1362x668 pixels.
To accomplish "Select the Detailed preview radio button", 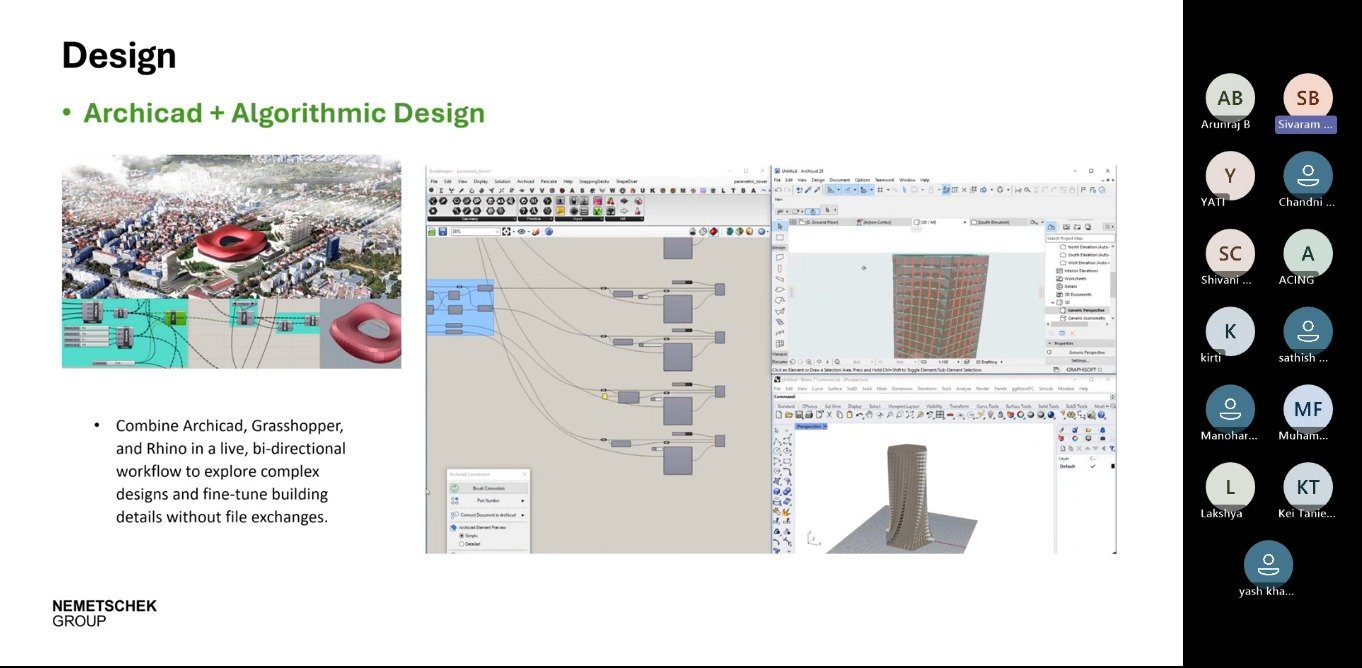I will pos(462,544).
